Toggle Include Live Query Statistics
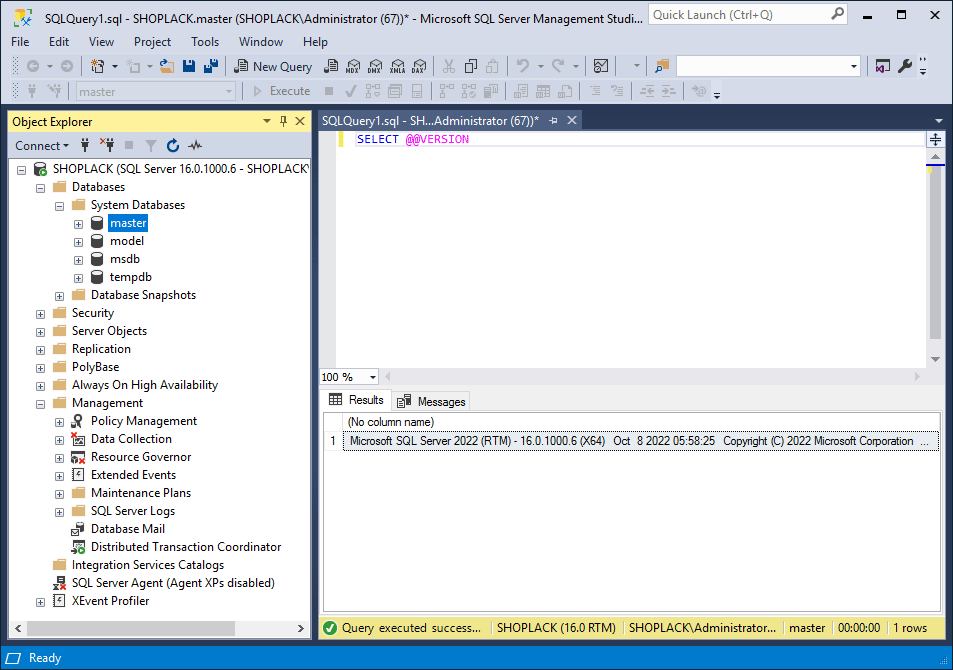Screen dimensions: 953x670 [x=469, y=91]
